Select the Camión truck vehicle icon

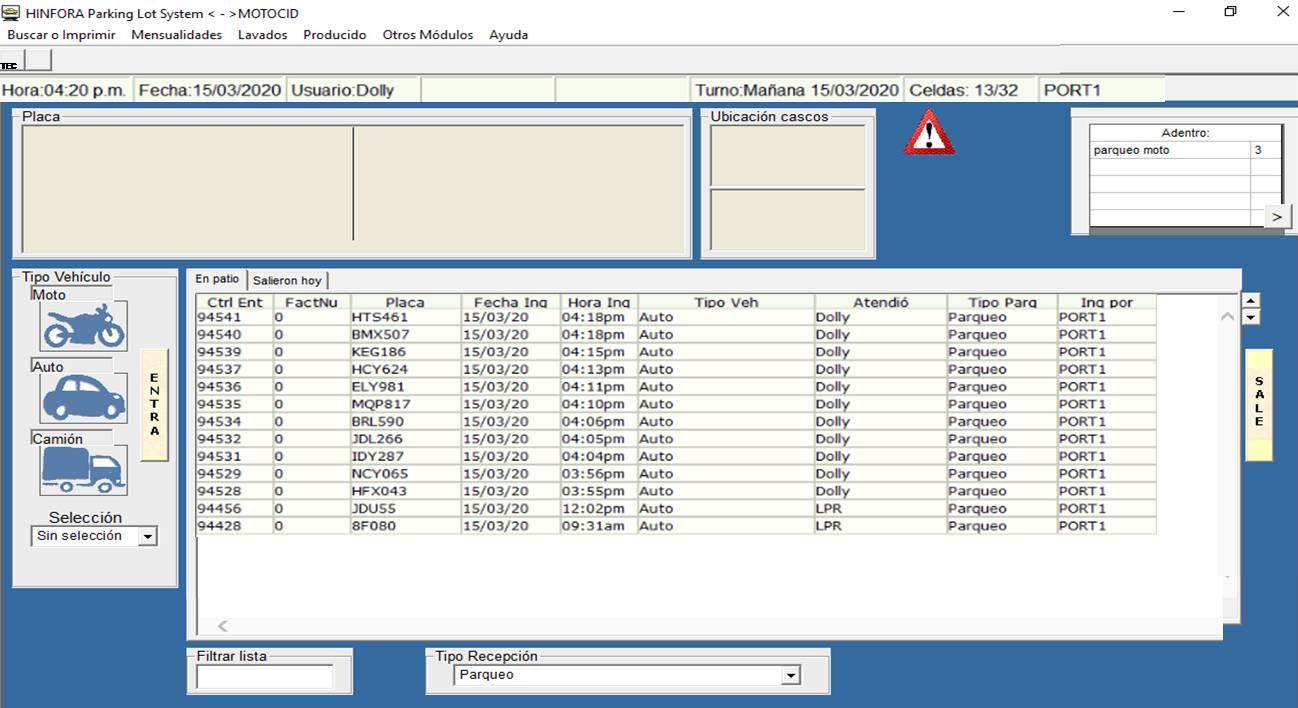(x=84, y=470)
